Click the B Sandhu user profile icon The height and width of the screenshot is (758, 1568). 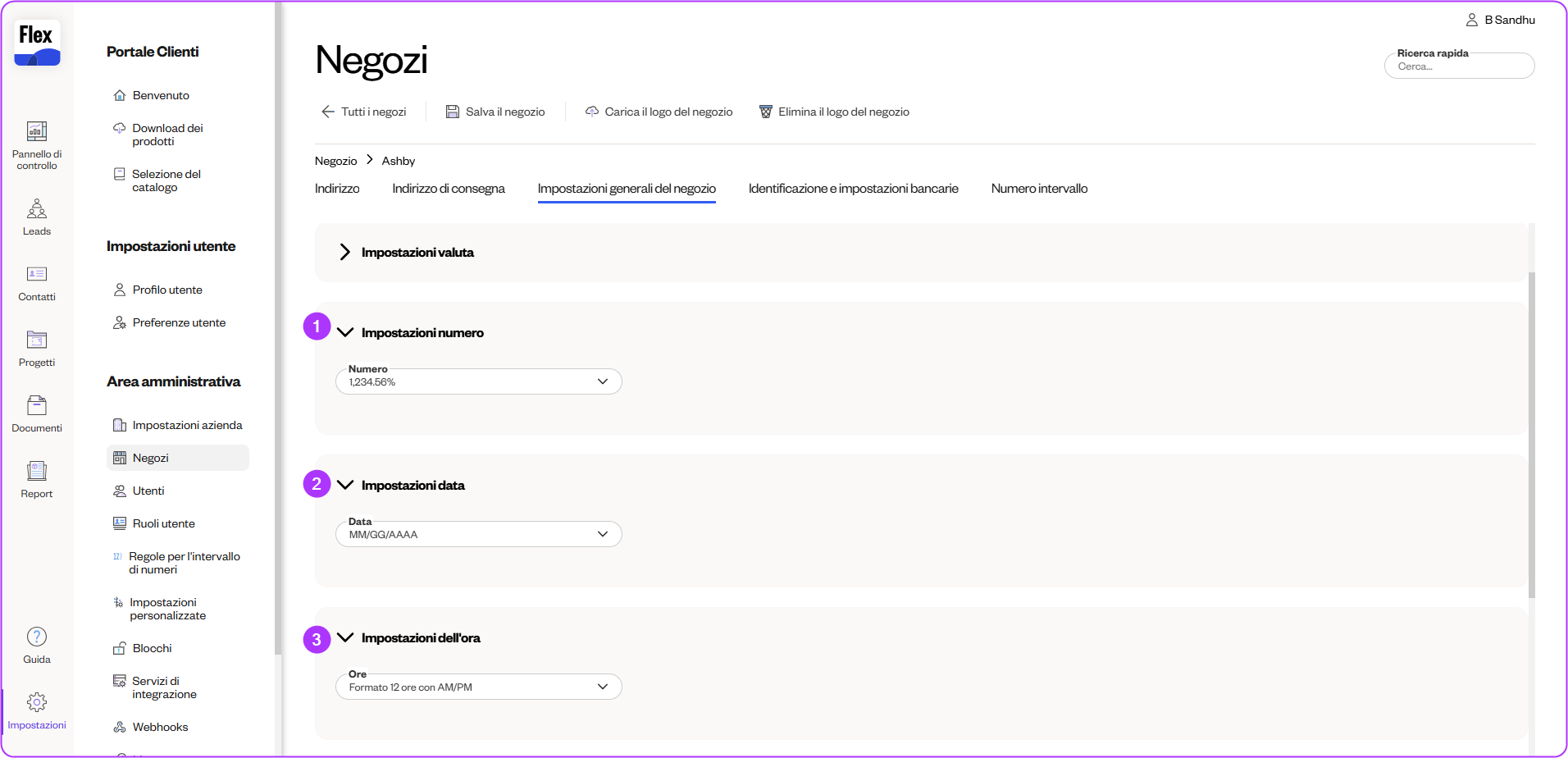tap(1472, 20)
